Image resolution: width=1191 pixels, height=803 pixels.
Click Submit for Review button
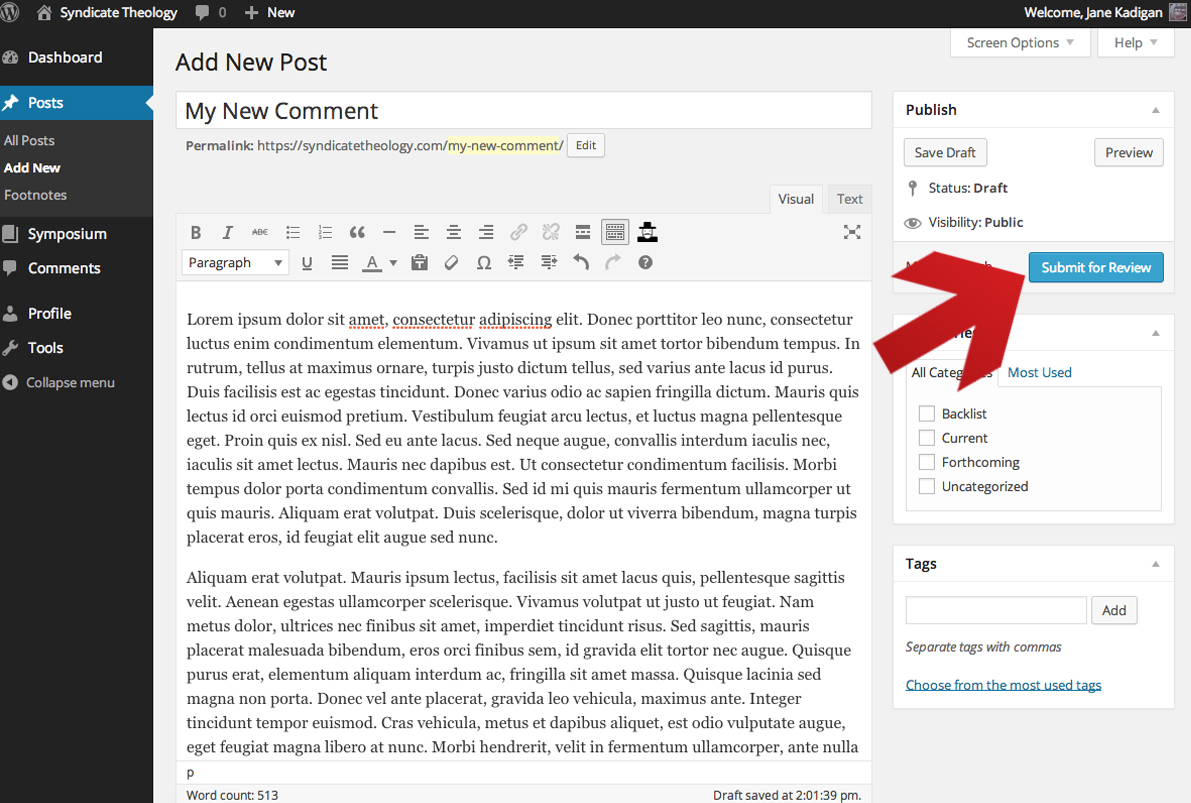(1096, 267)
